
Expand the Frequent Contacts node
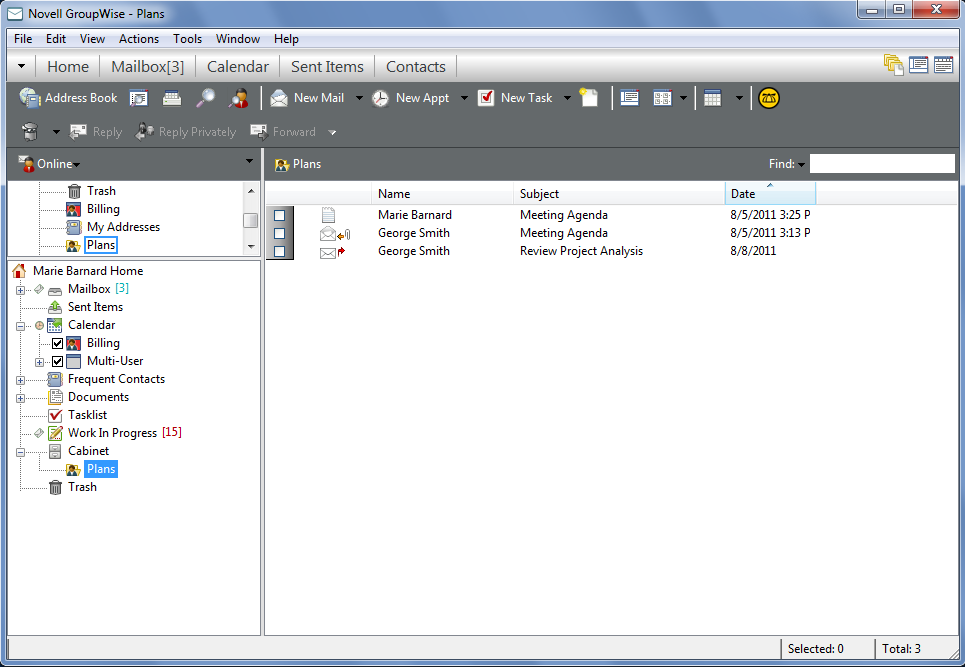click(x=20, y=380)
